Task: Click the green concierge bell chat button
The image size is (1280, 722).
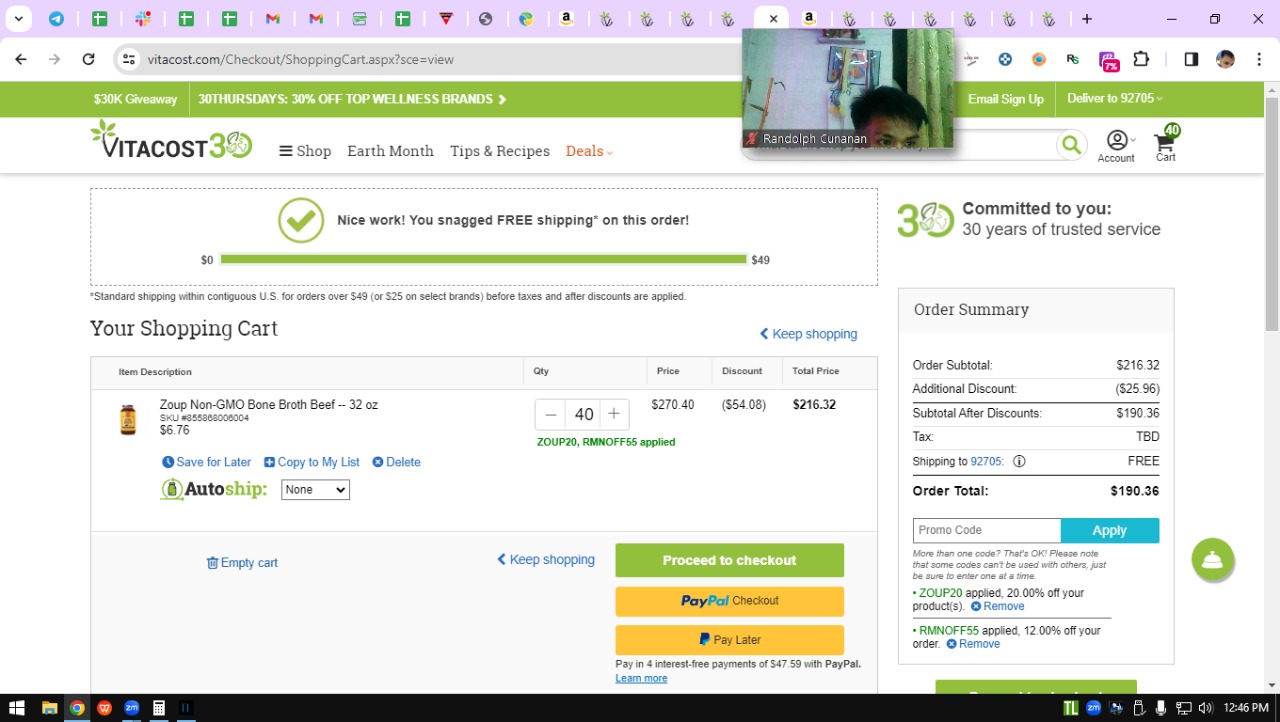Action: pyautogui.click(x=1213, y=560)
